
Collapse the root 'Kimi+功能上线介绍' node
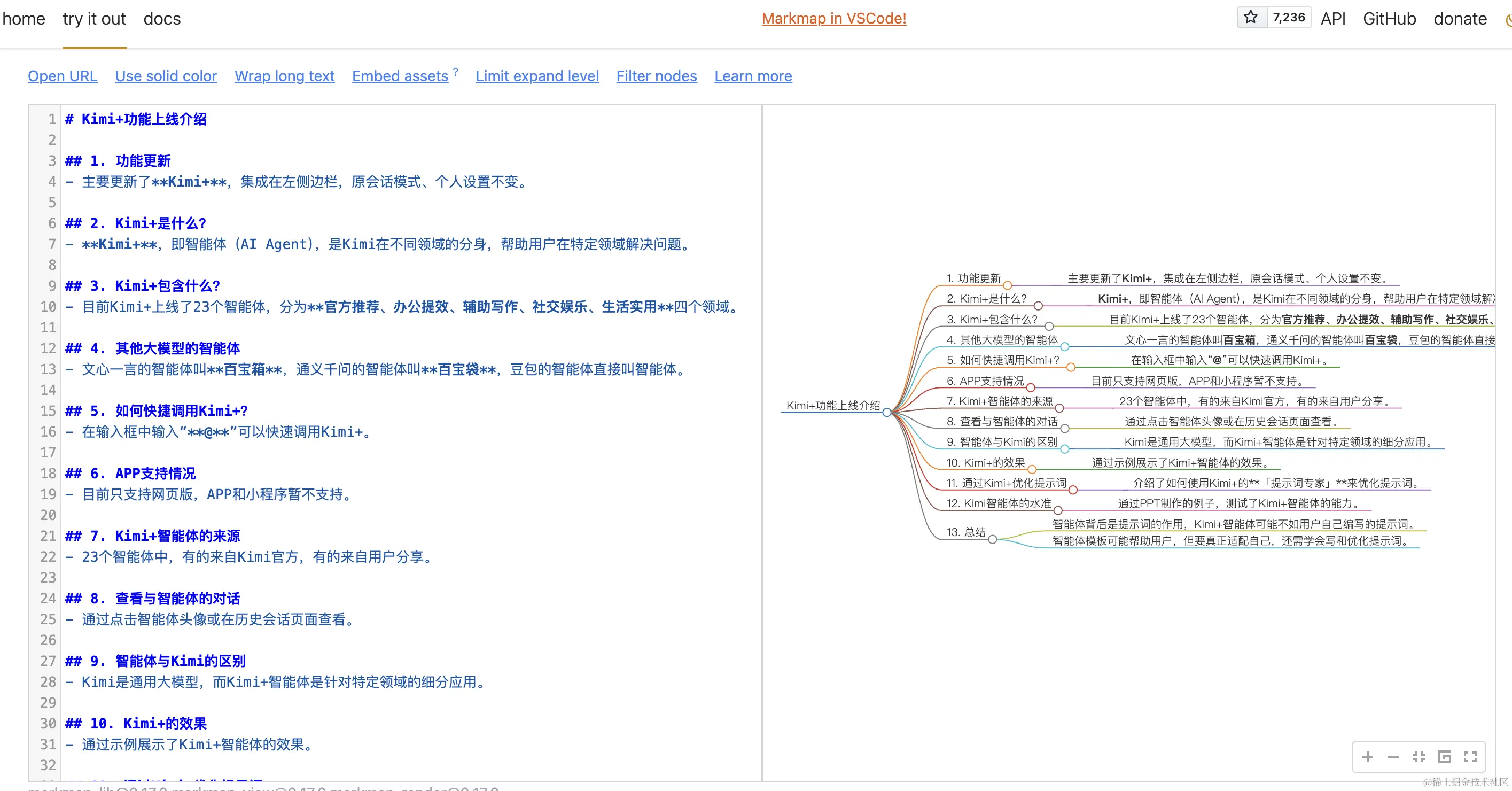pos(887,412)
